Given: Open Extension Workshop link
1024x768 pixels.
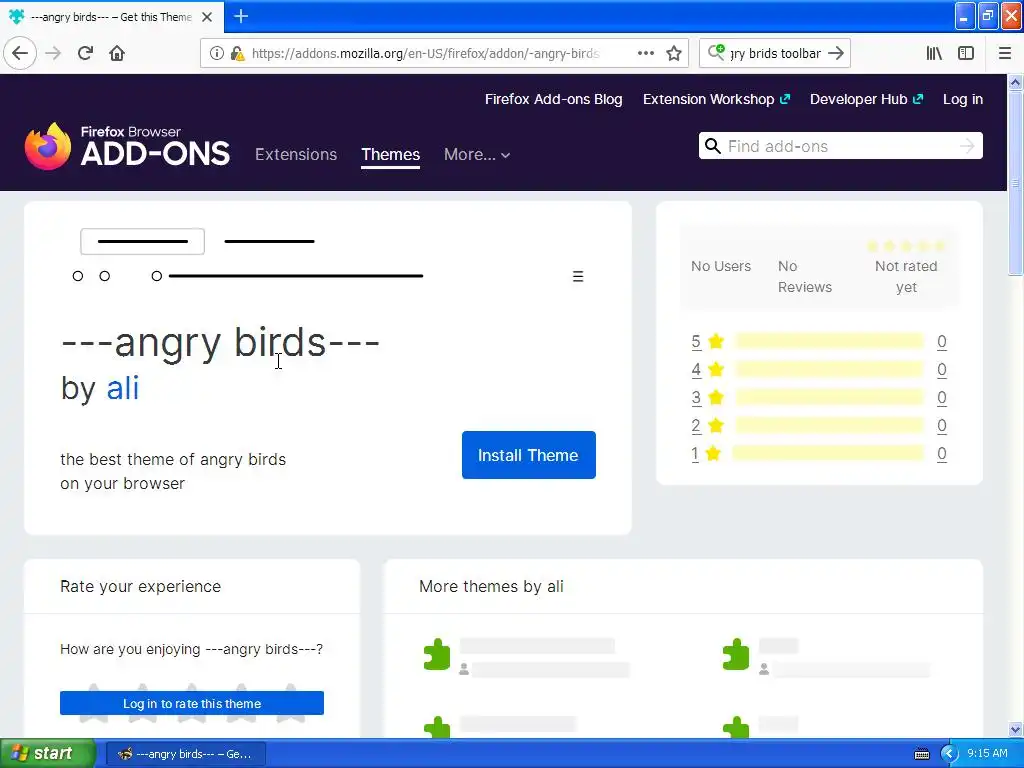Looking at the screenshot, I should click(x=716, y=99).
